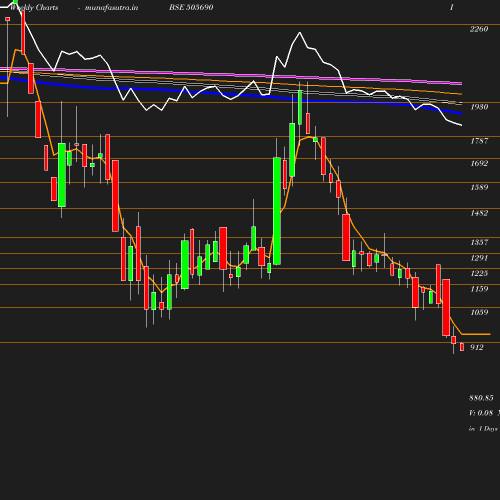Click the 880.85 last price value
The height and width of the screenshot is (500, 500).
click(x=481, y=398)
